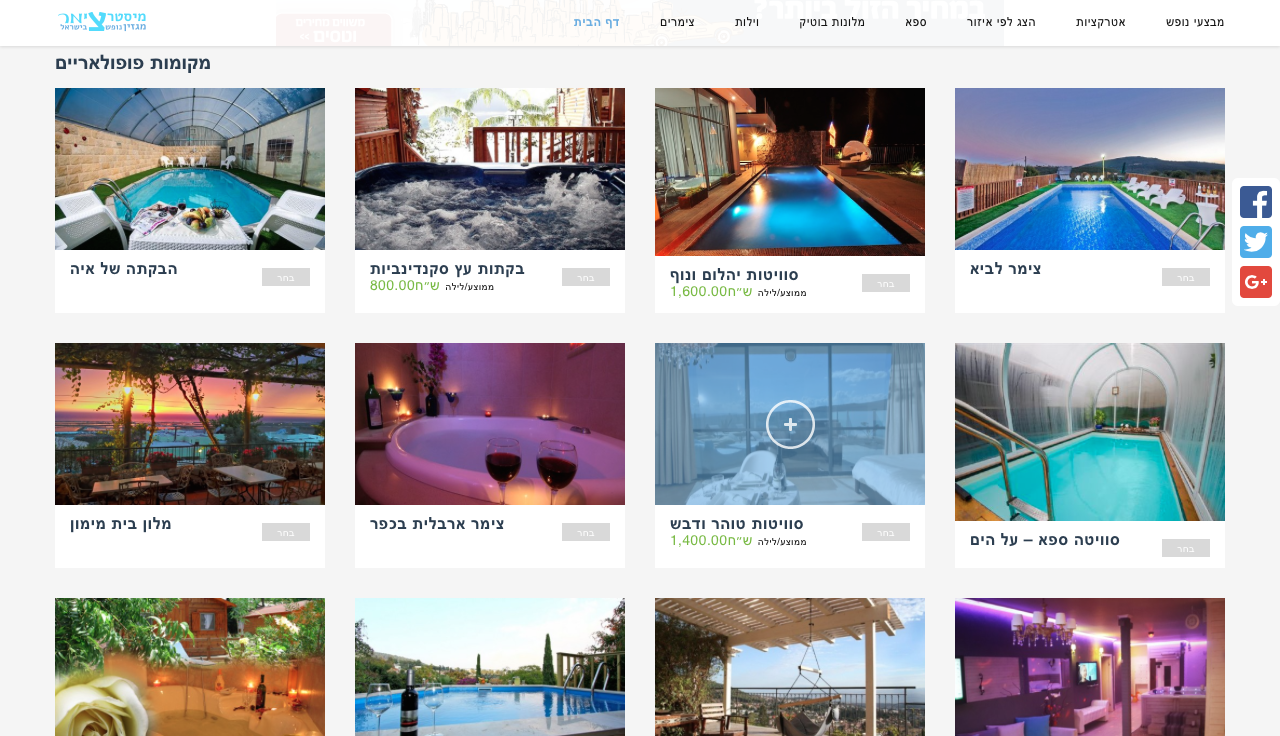Open the סוויטה ספא – על הים pool thumbnail
Image resolution: width=1280 pixels, height=736 pixels.
(x=1090, y=432)
